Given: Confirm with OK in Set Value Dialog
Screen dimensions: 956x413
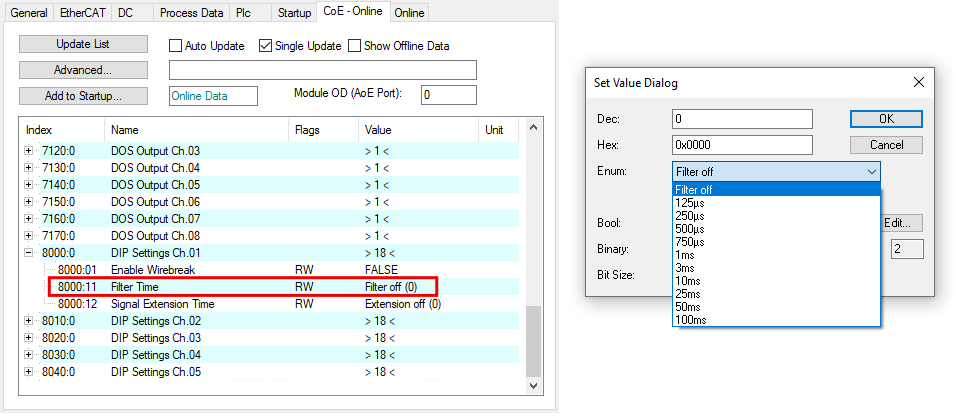Looking at the screenshot, I should point(886,119).
